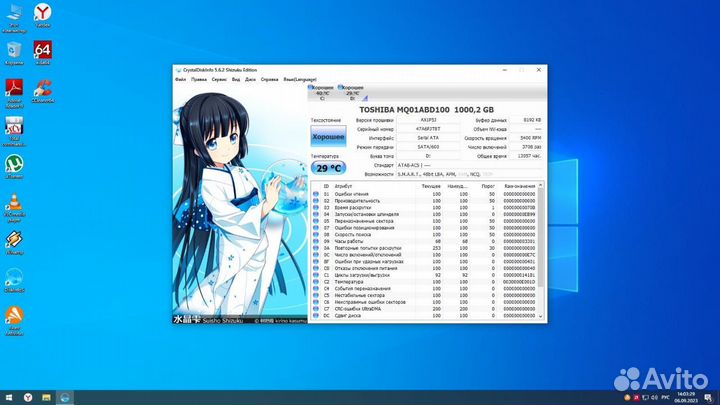This screenshot has width=720, height=405.
Task: Click the Атрибут column header
Action: coord(343,186)
